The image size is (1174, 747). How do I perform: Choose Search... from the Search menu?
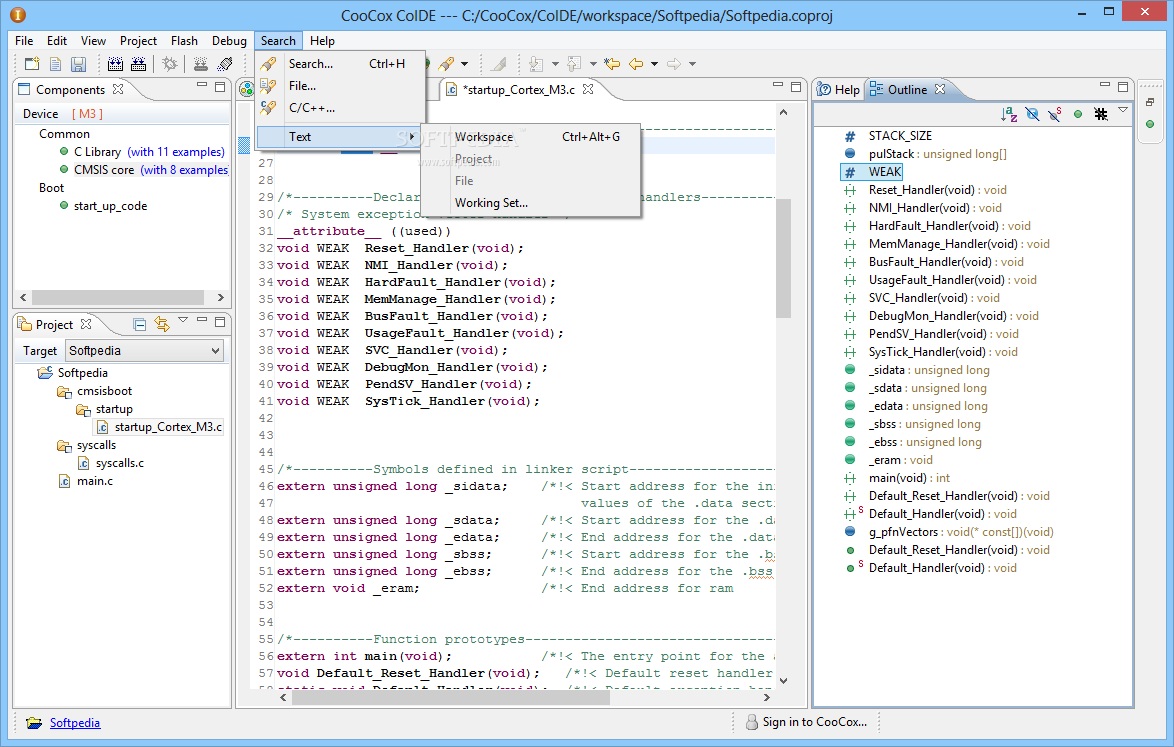click(x=340, y=64)
